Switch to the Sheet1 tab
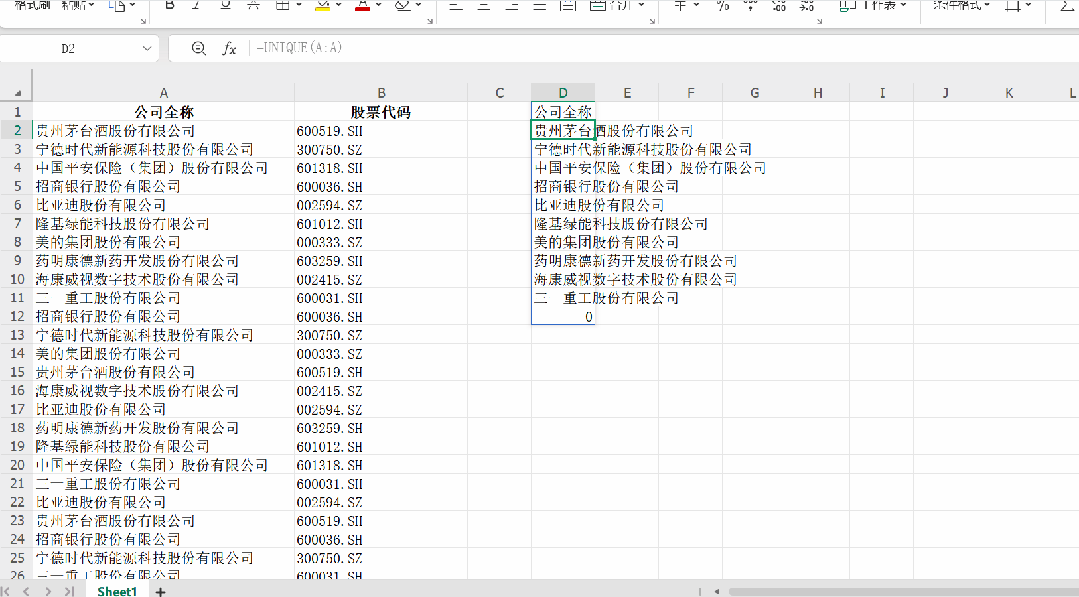The image size is (1079, 597). point(117,591)
